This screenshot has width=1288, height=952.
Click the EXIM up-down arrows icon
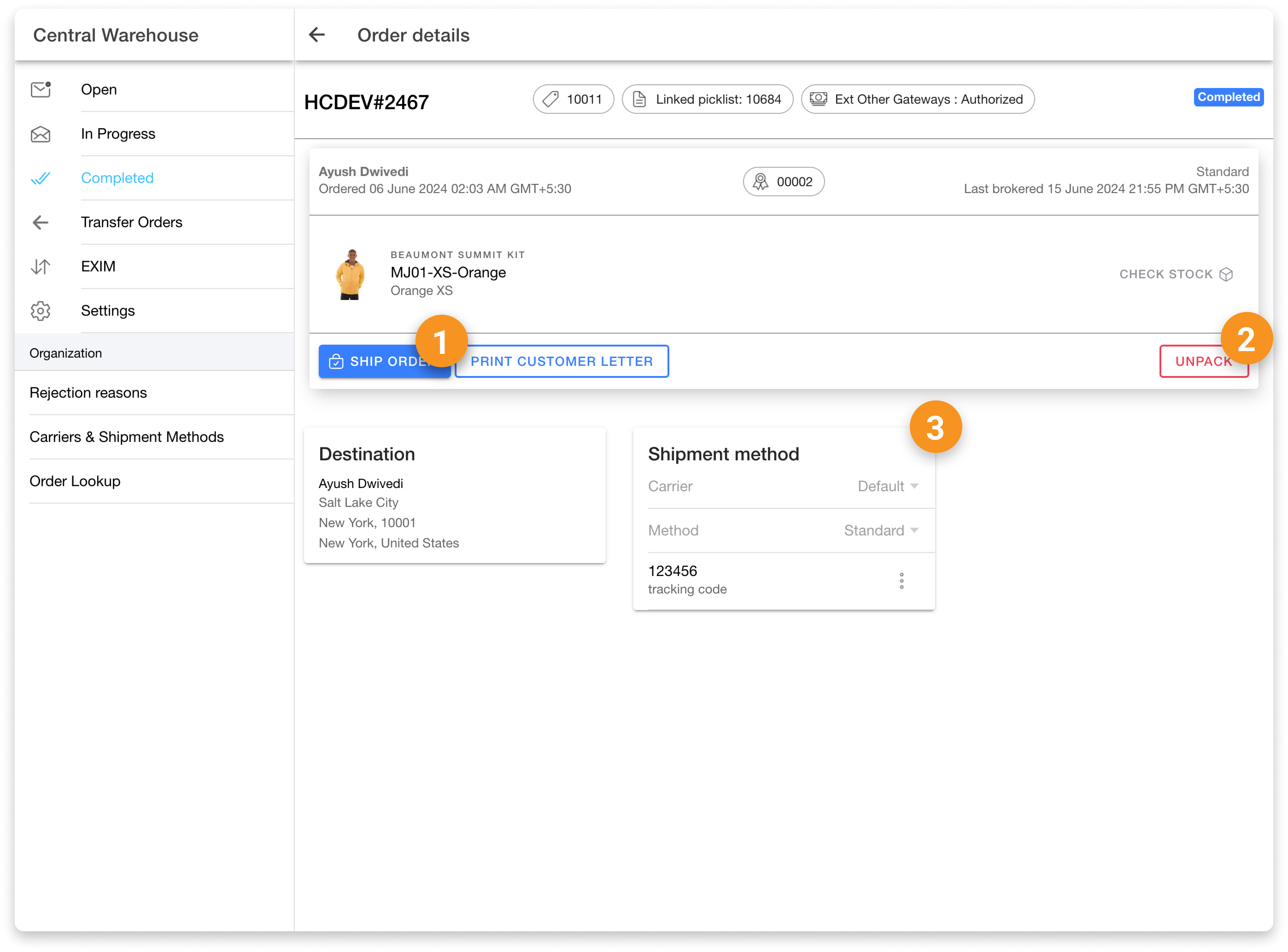40,266
